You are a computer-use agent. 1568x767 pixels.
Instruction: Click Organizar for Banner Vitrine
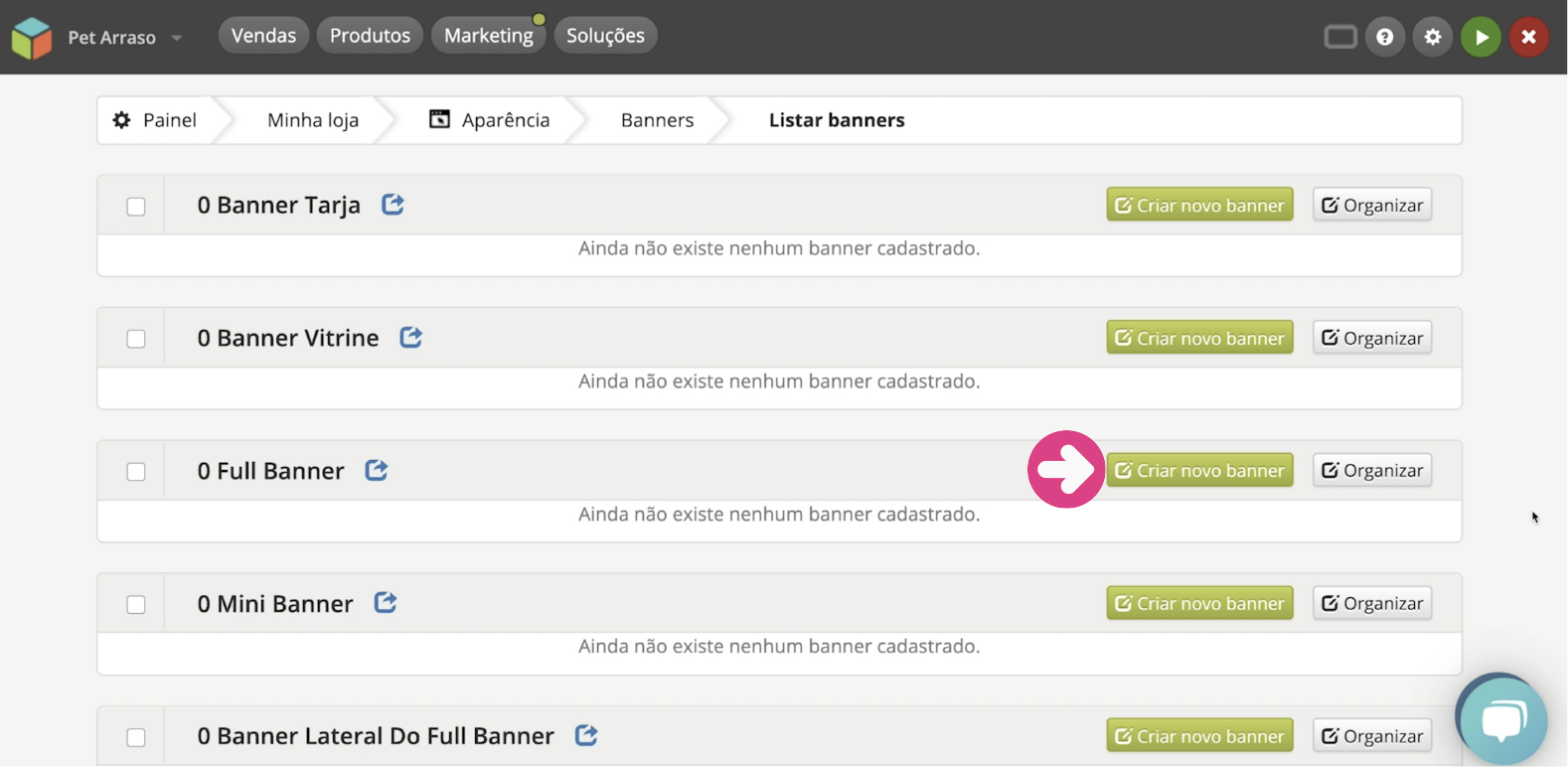[1372, 338]
